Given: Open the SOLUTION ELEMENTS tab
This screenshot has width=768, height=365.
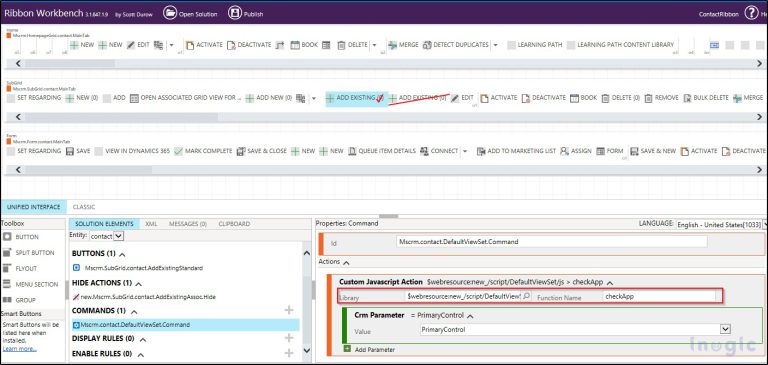Looking at the screenshot, I should click(x=104, y=224).
